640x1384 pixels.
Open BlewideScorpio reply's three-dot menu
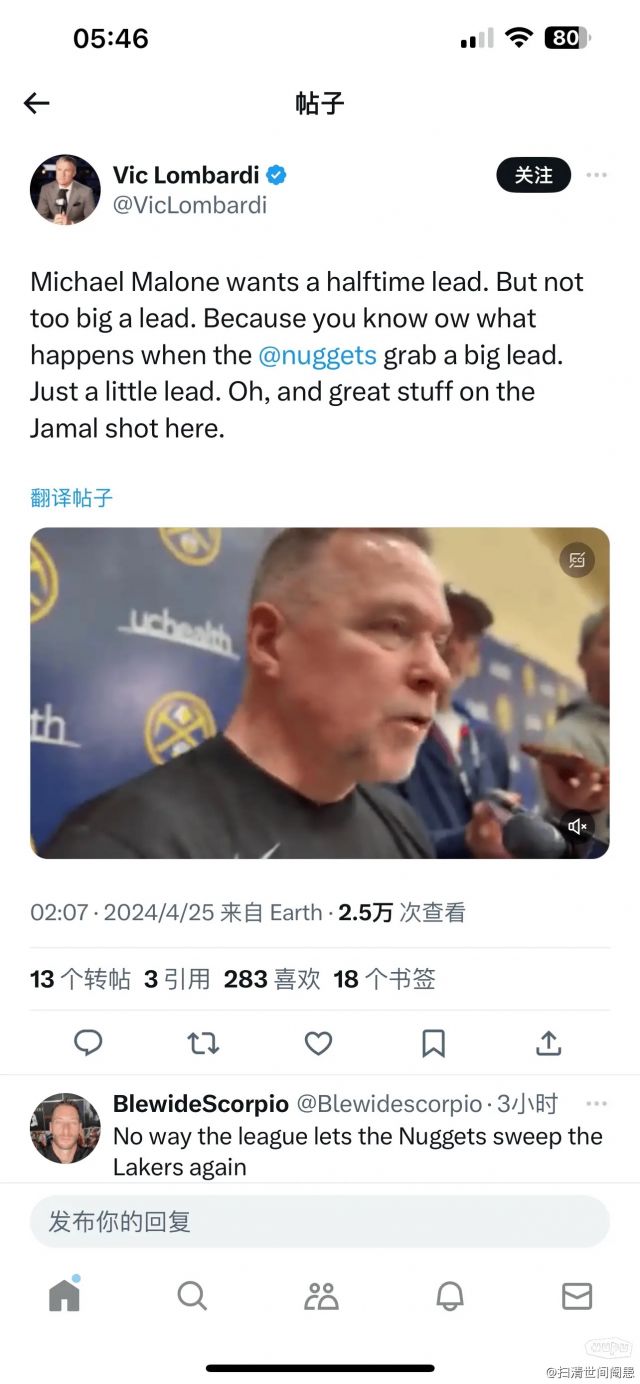[x=597, y=1104]
